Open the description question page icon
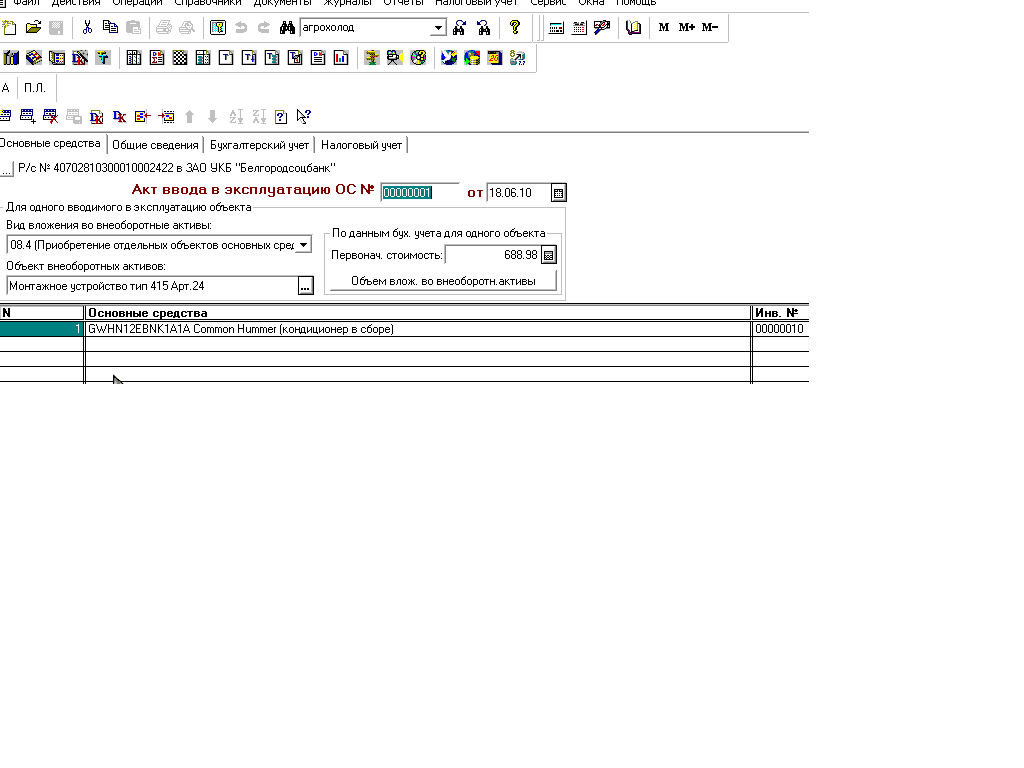The width and height of the screenshot is (1024, 768). coord(281,116)
